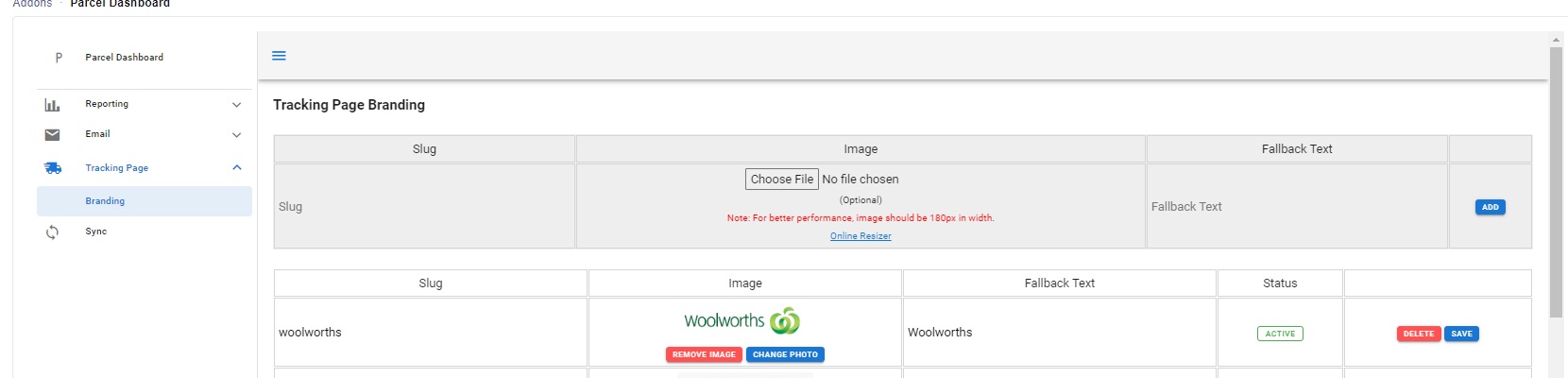Delete the woolworths branding row
Viewport: 1568px width, 378px height.
tap(1418, 334)
